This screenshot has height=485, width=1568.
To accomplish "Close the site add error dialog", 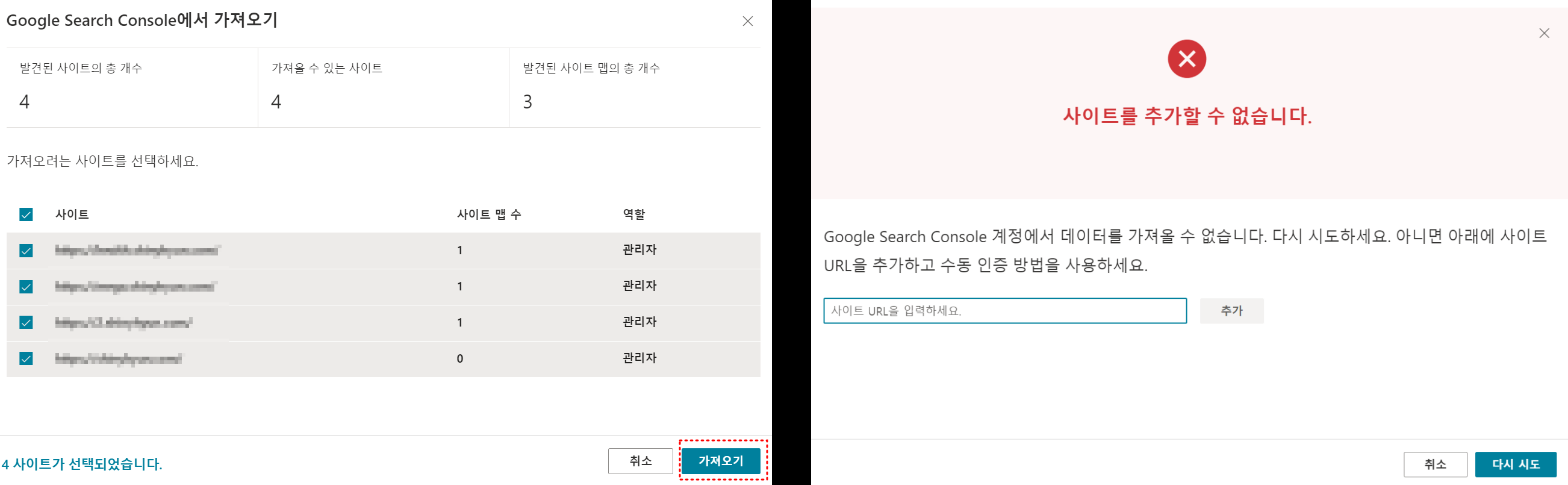I will (1544, 33).
